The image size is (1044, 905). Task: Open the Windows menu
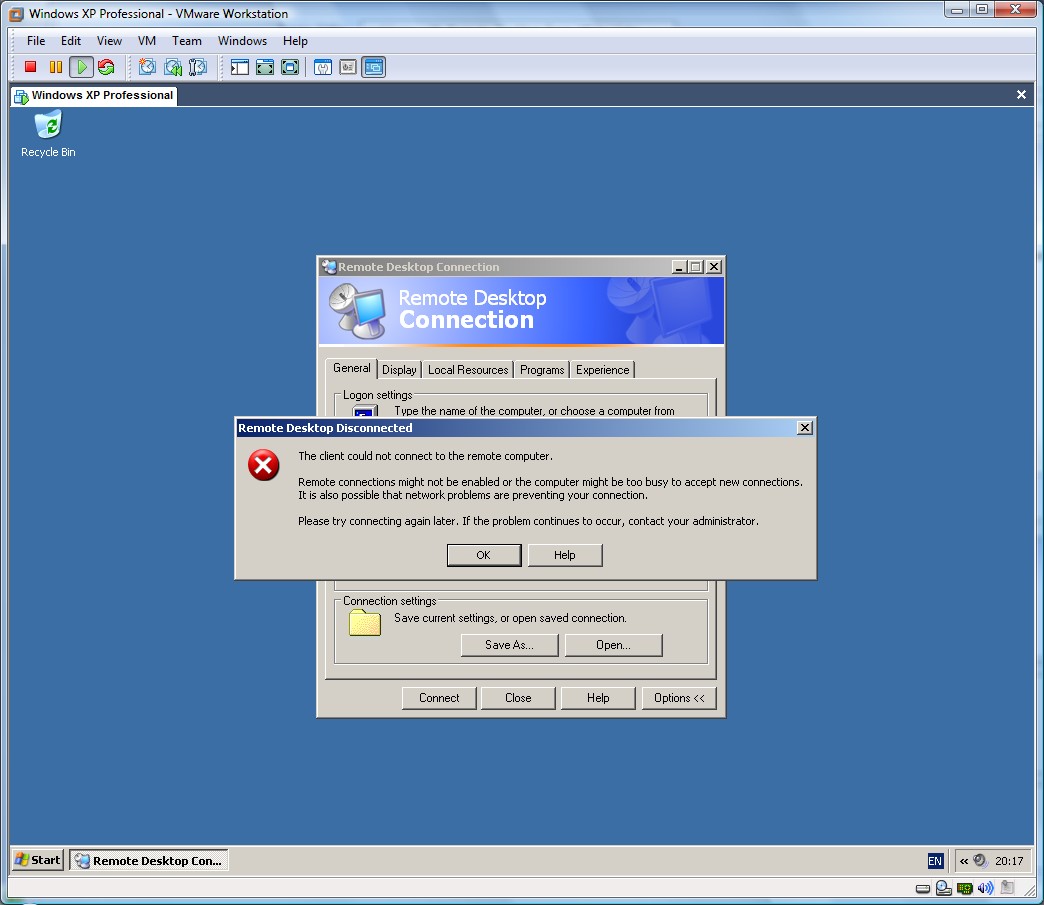pos(242,41)
